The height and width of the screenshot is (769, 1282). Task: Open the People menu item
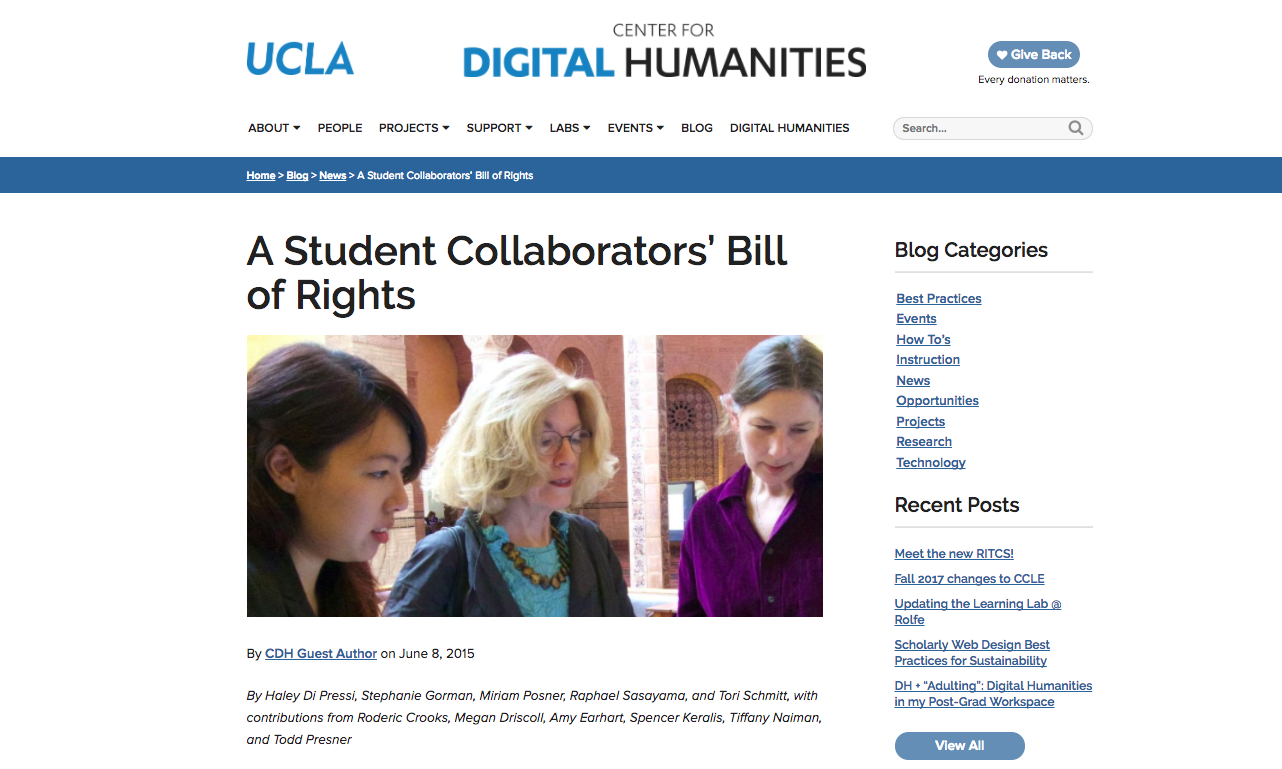tap(340, 128)
